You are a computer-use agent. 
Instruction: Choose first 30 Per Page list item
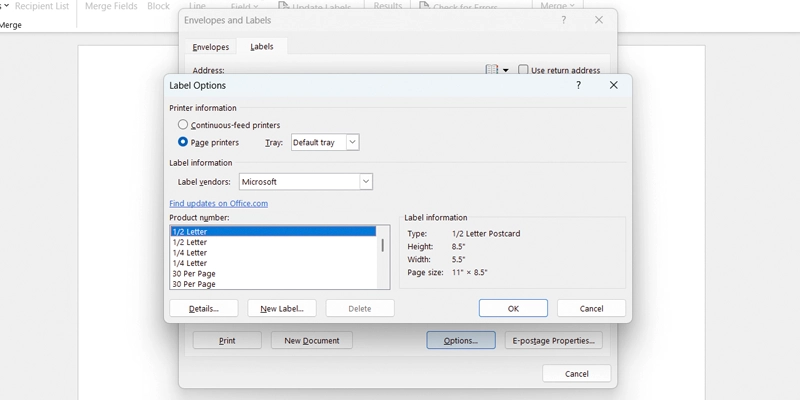(x=194, y=274)
